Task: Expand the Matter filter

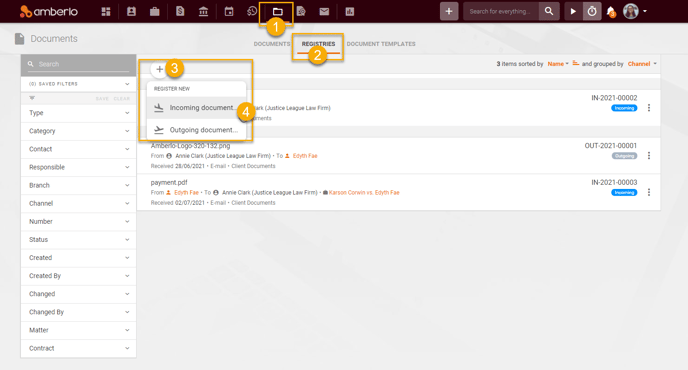Action: tap(79, 330)
